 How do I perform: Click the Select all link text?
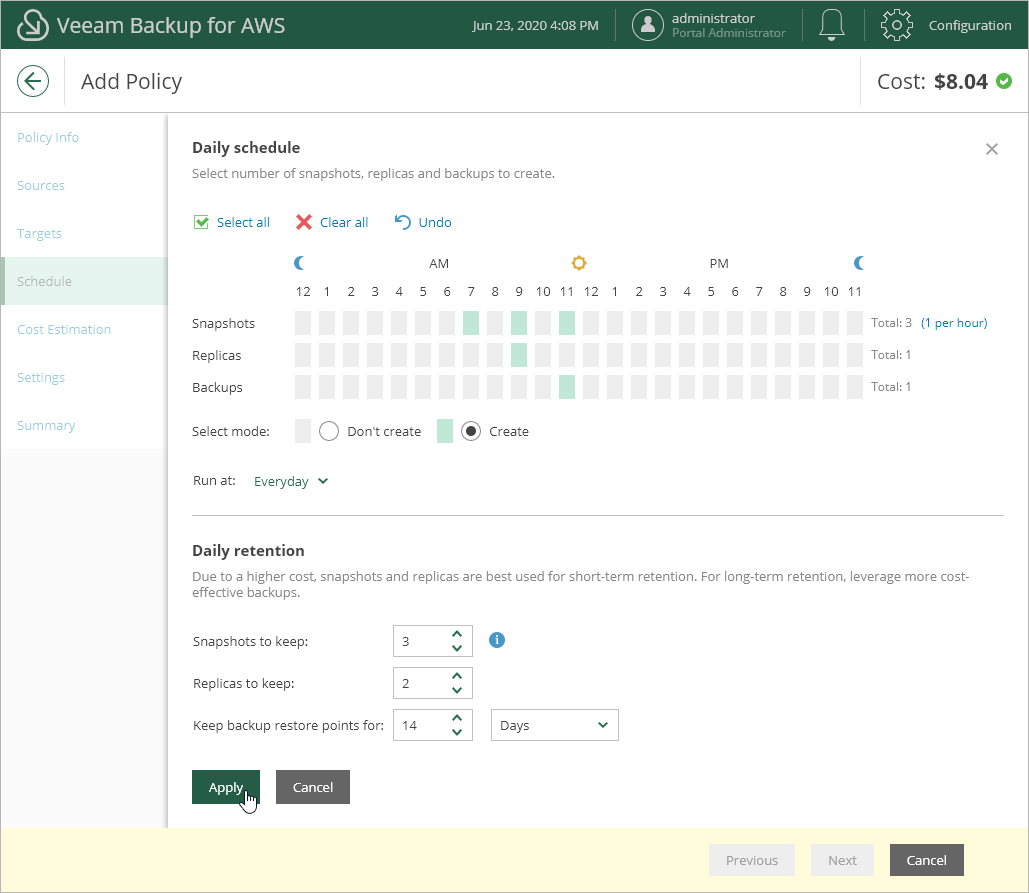point(243,222)
